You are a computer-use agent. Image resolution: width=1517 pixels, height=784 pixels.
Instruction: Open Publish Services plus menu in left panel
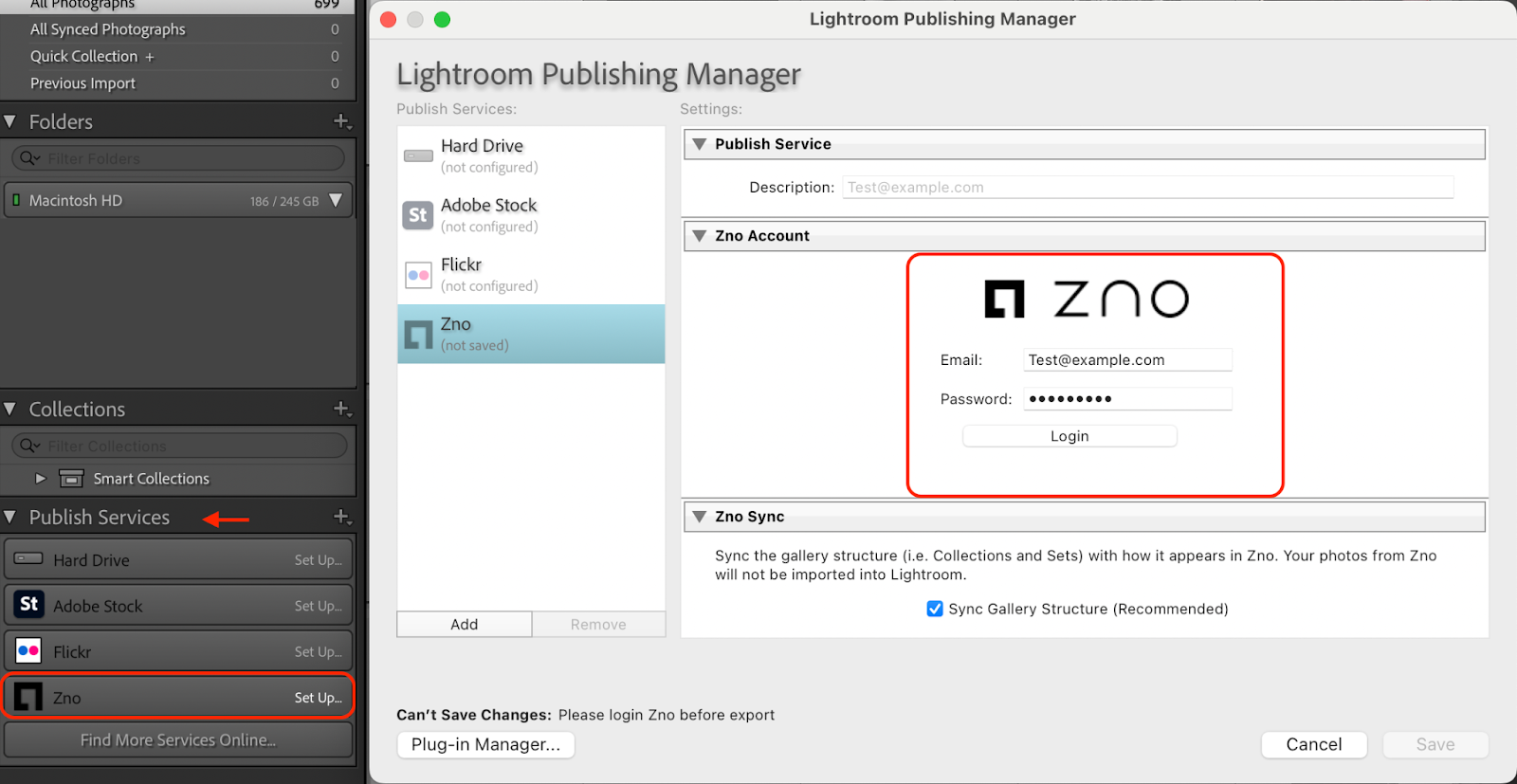pos(342,517)
